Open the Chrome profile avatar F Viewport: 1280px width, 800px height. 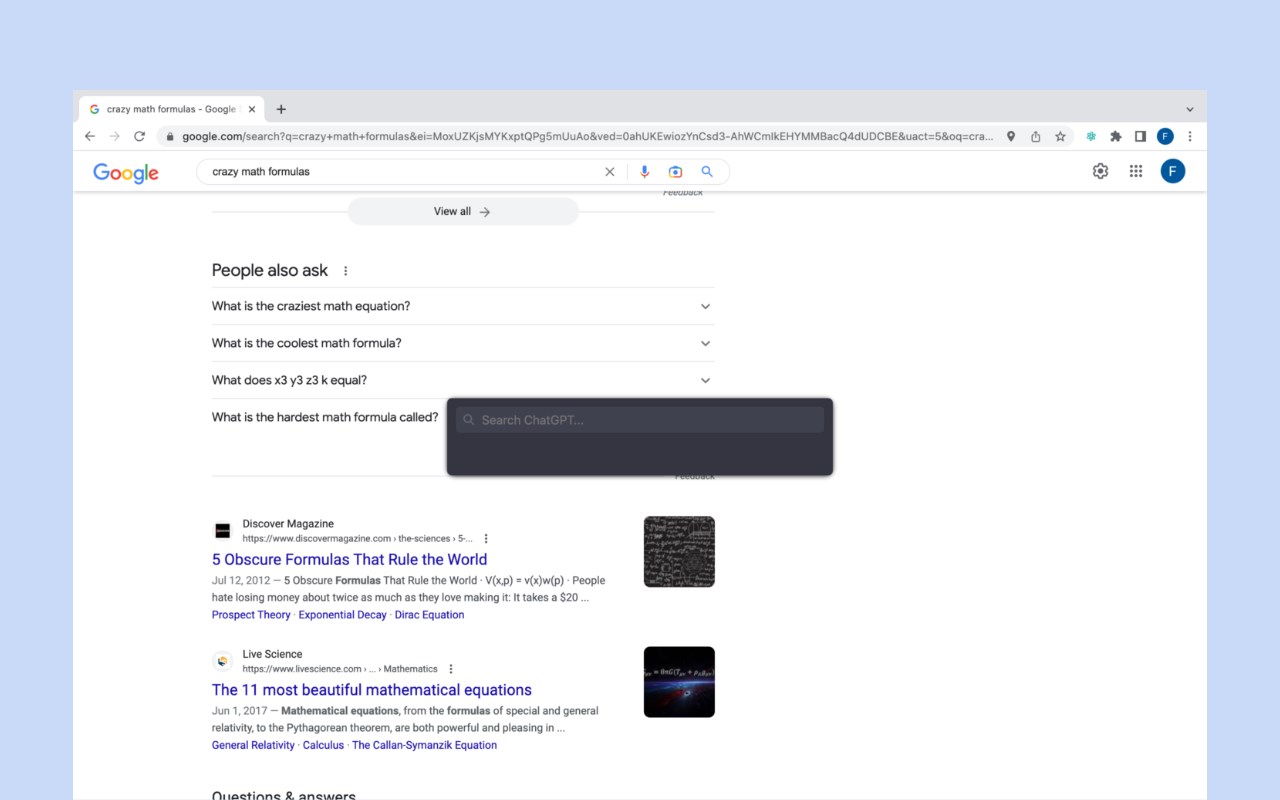[1165, 136]
